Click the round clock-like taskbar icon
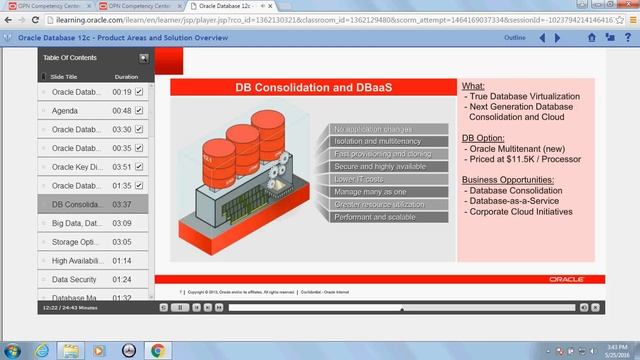This screenshot has width=640, height=360. (x=129, y=351)
